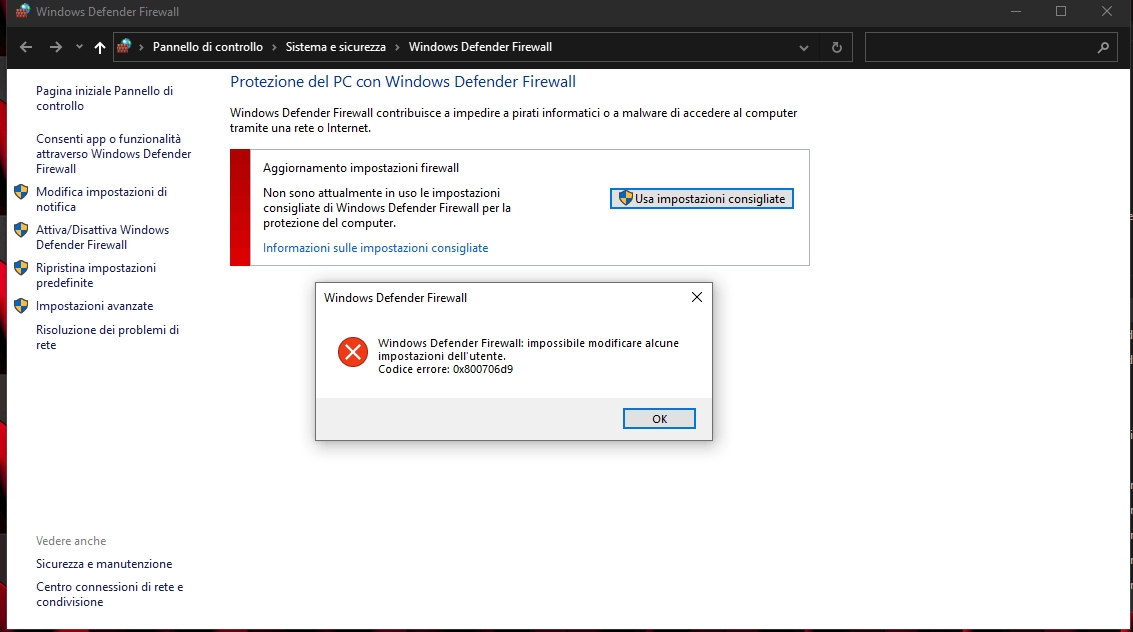Open 'Risoluzione dei problemi di rete' link
The height and width of the screenshot is (632, 1133).
pyautogui.click(x=108, y=337)
